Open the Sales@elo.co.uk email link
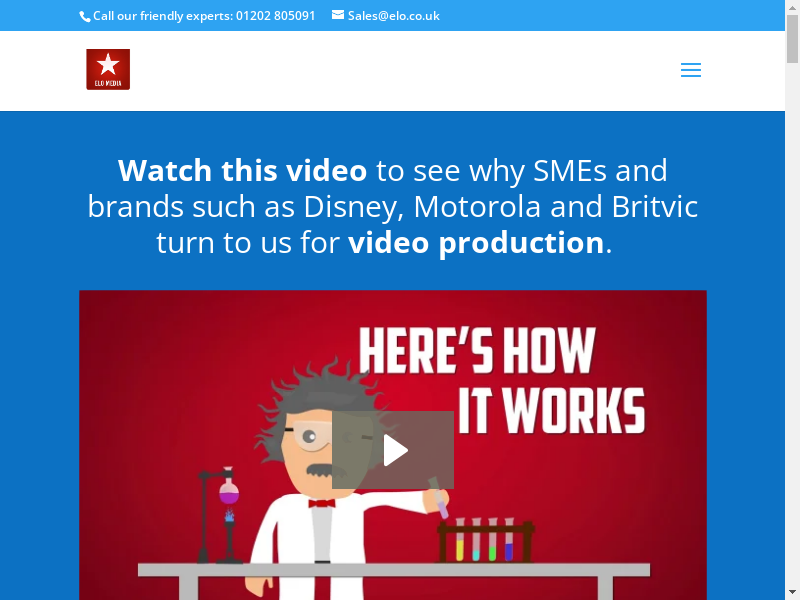The height and width of the screenshot is (600, 800). tap(393, 16)
